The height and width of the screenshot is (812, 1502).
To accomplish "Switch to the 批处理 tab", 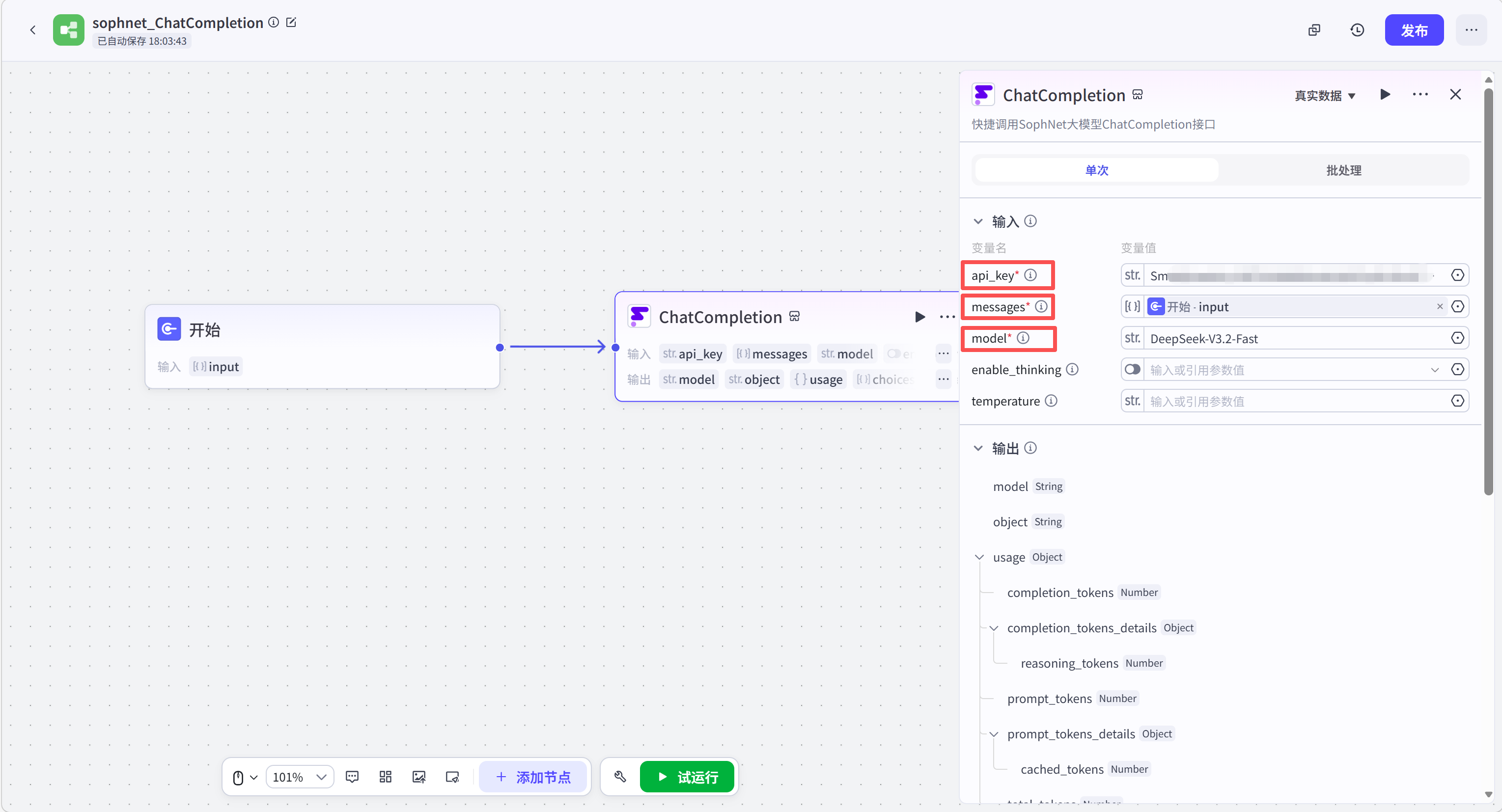I will [1343, 170].
